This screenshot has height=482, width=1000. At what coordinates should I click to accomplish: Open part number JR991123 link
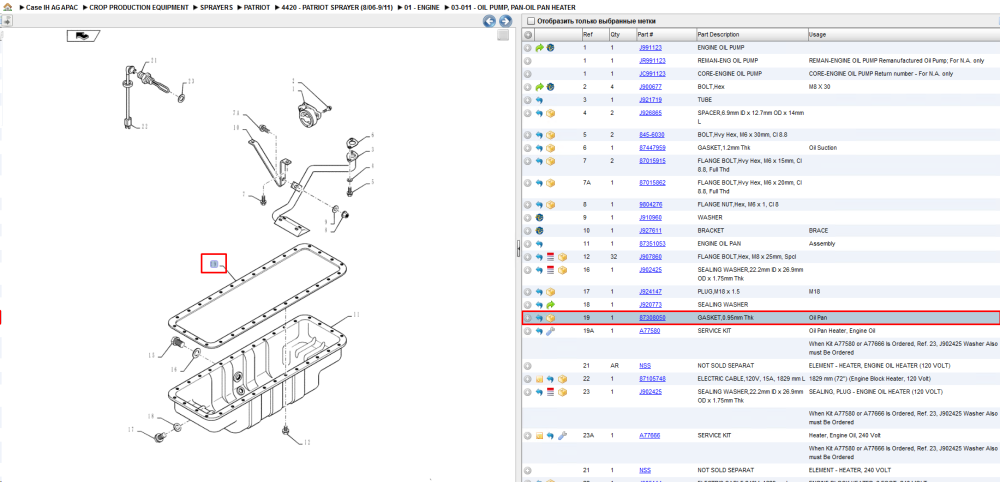click(652, 61)
